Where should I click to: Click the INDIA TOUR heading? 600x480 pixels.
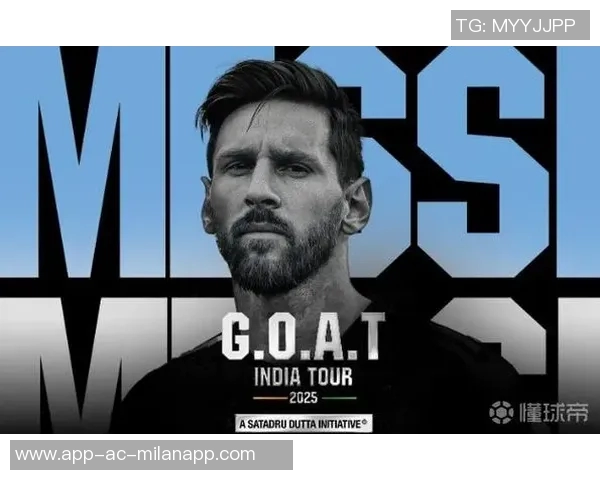(x=303, y=377)
